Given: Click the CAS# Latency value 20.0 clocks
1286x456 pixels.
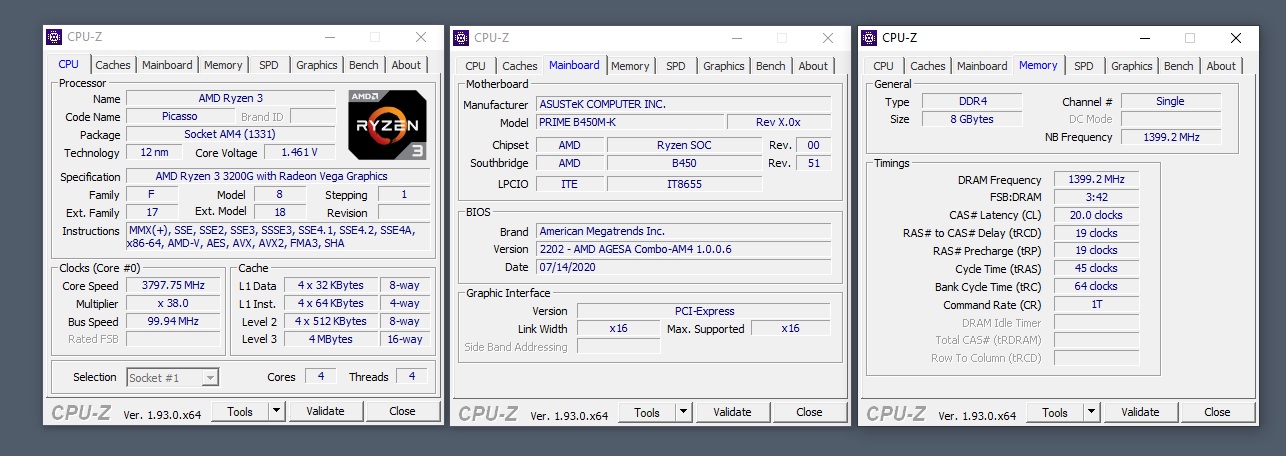Looking at the screenshot, I should [x=1096, y=215].
